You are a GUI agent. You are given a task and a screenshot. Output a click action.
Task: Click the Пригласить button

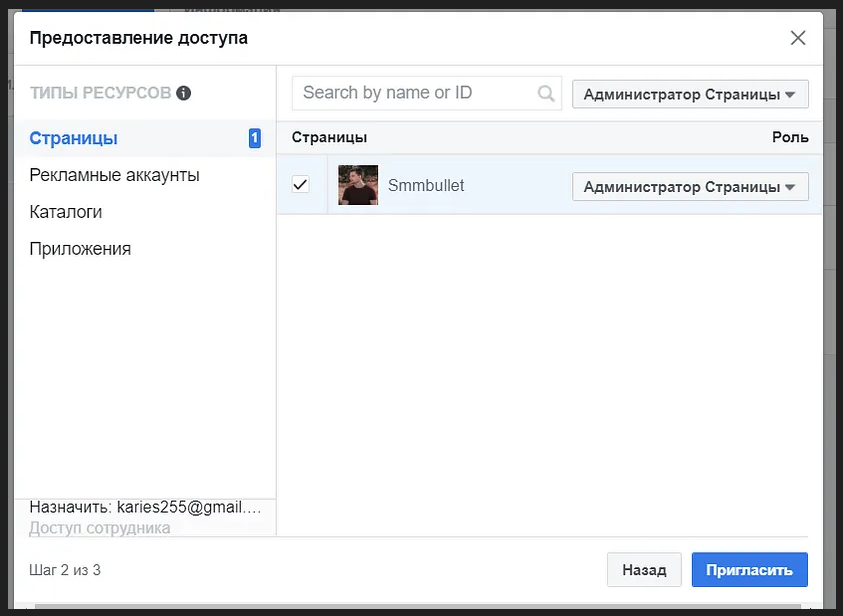pyautogui.click(x=749, y=569)
